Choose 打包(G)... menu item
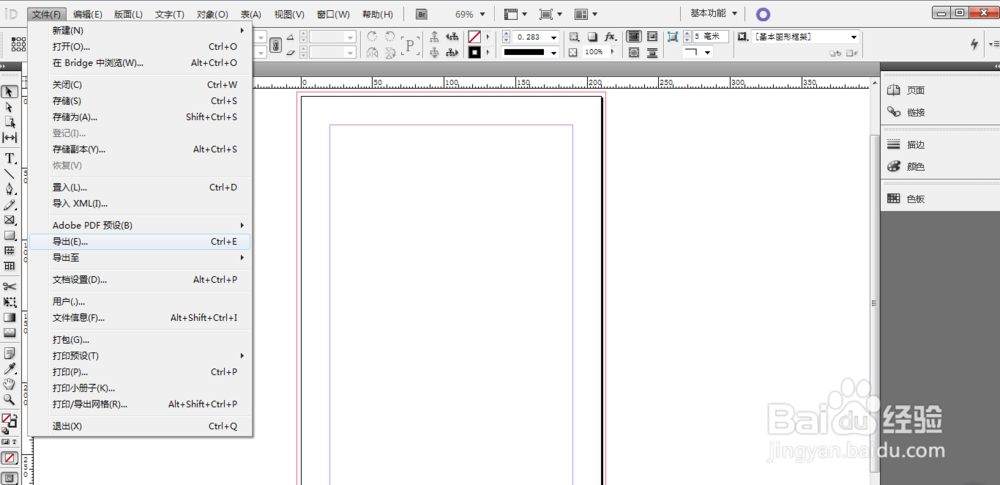The width and height of the screenshot is (1000, 485). click(140, 340)
